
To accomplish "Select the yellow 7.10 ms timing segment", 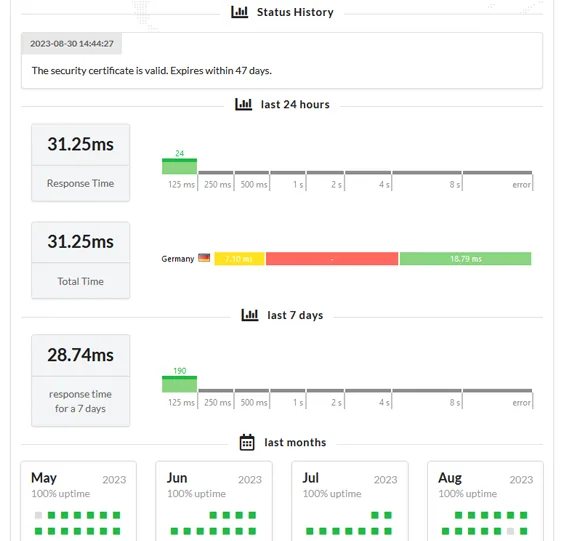I will point(239,259).
